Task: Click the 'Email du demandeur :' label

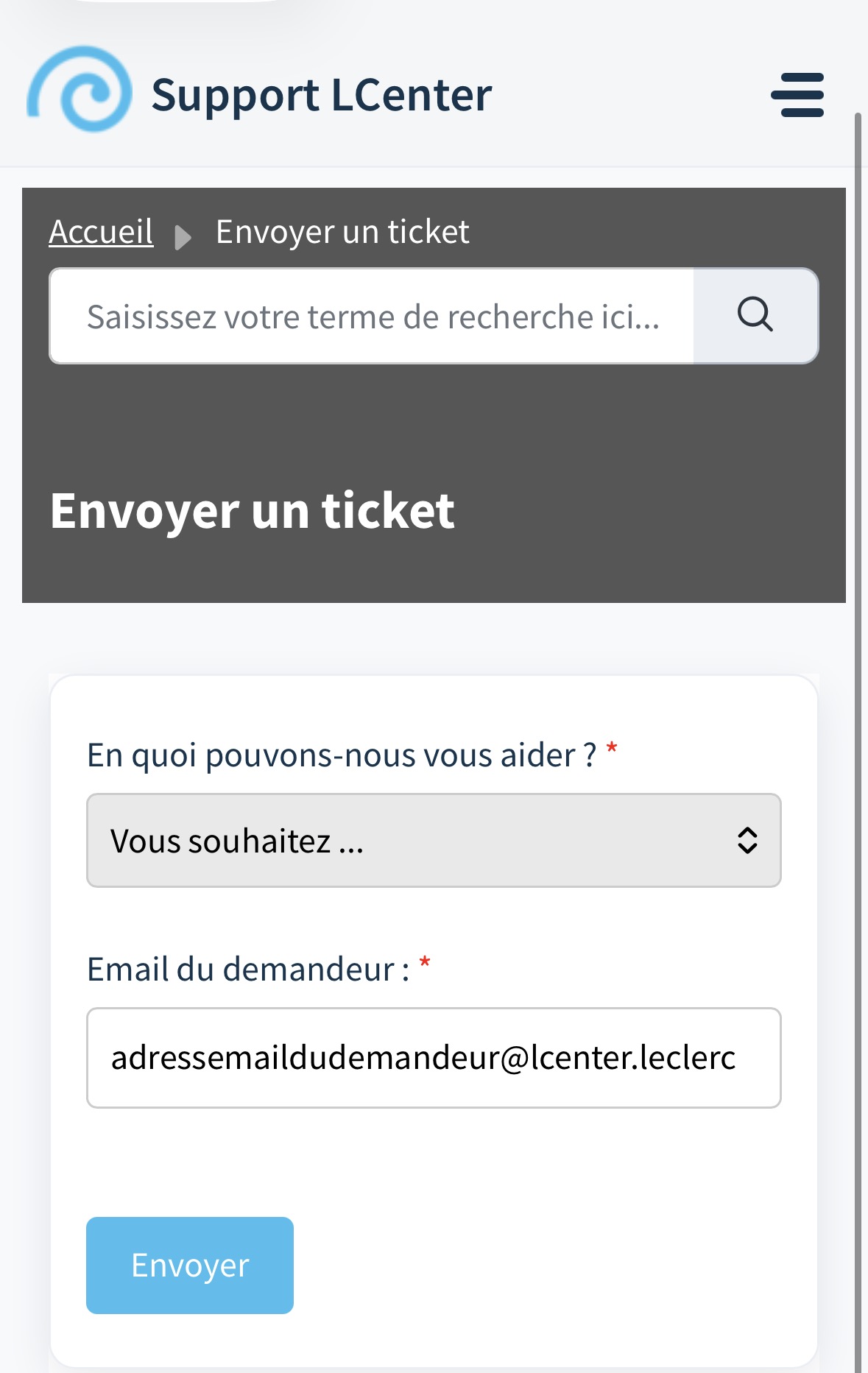Action: pos(248,970)
